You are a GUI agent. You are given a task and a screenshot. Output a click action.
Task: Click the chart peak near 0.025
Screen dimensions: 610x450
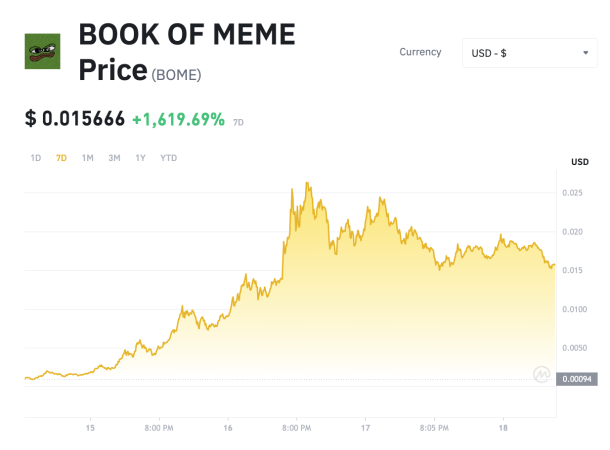[306, 184]
